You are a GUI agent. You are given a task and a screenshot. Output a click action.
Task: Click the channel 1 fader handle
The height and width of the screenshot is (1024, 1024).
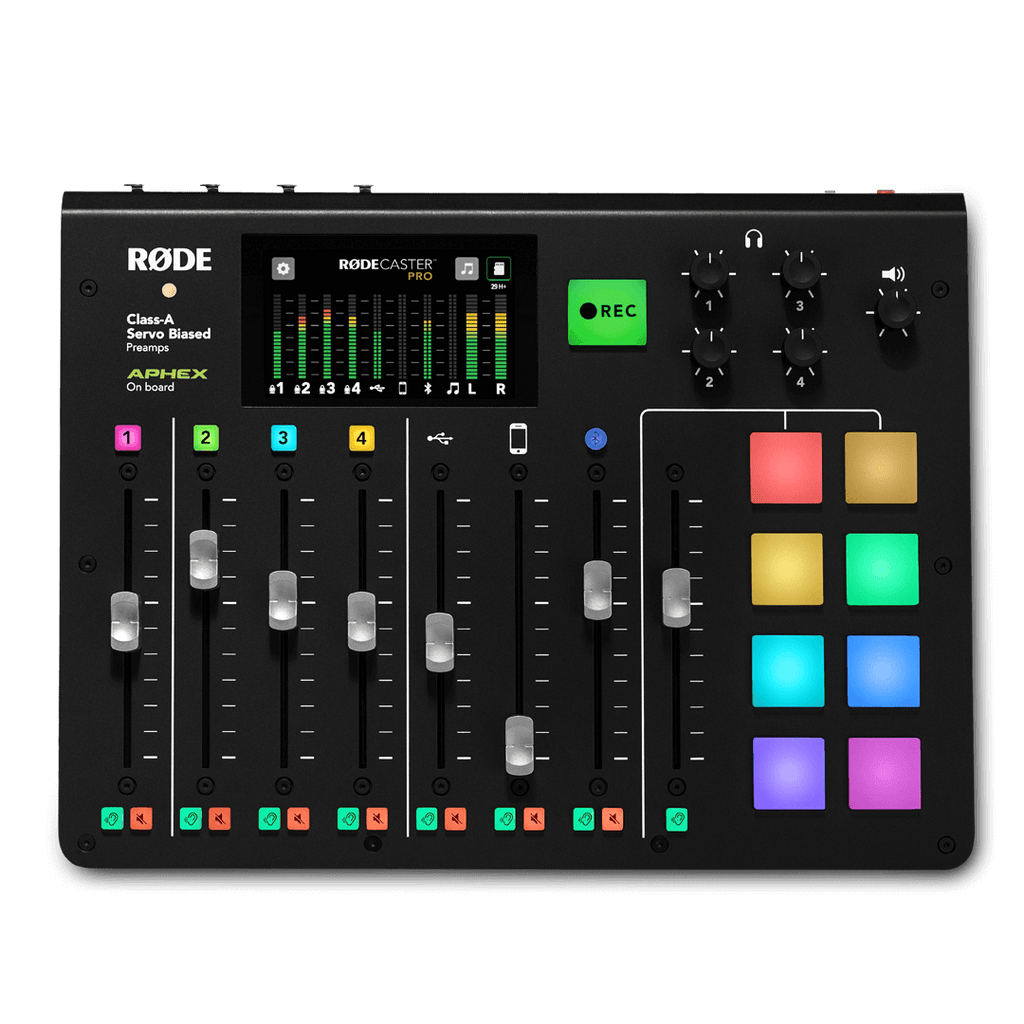click(x=125, y=622)
